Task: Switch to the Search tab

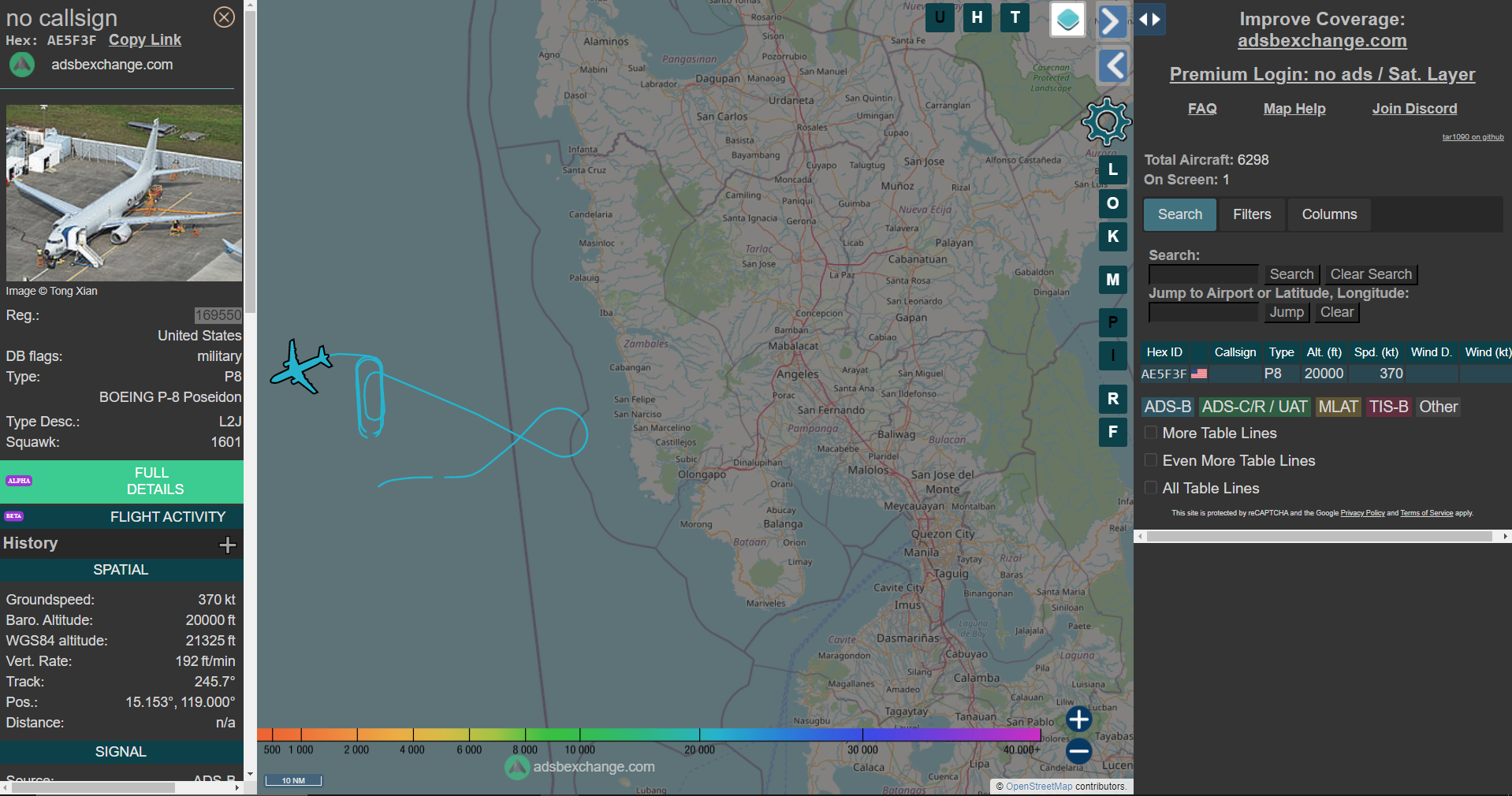Action: tap(1180, 214)
